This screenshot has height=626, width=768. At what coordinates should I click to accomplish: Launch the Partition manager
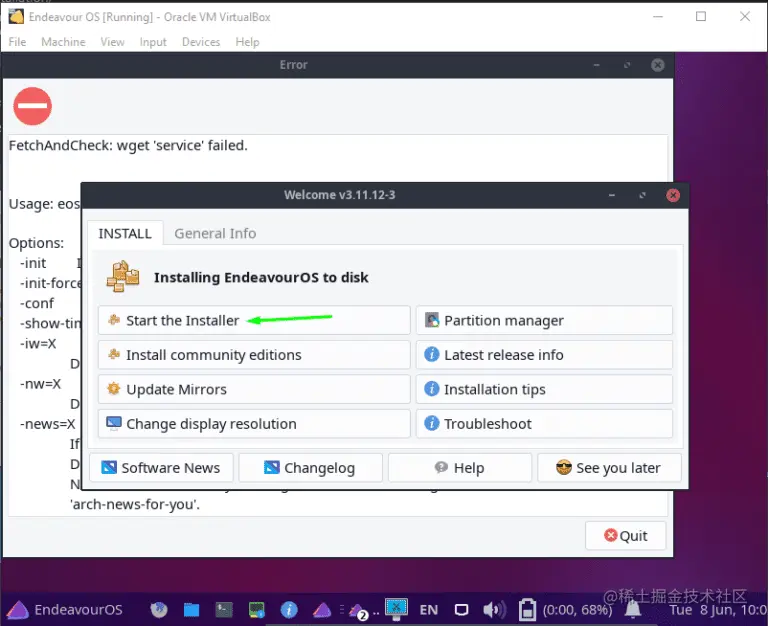544,320
